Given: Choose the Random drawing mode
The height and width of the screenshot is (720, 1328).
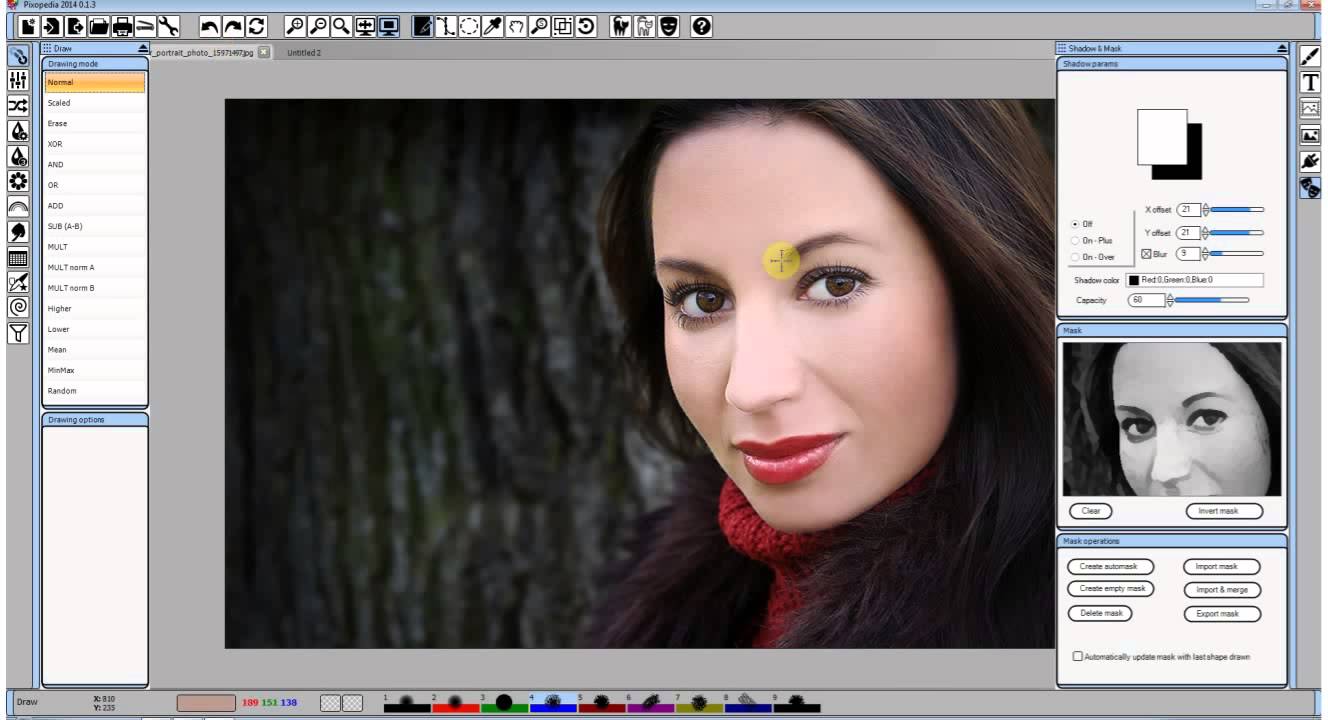Looking at the screenshot, I should [x=95, y=391].
